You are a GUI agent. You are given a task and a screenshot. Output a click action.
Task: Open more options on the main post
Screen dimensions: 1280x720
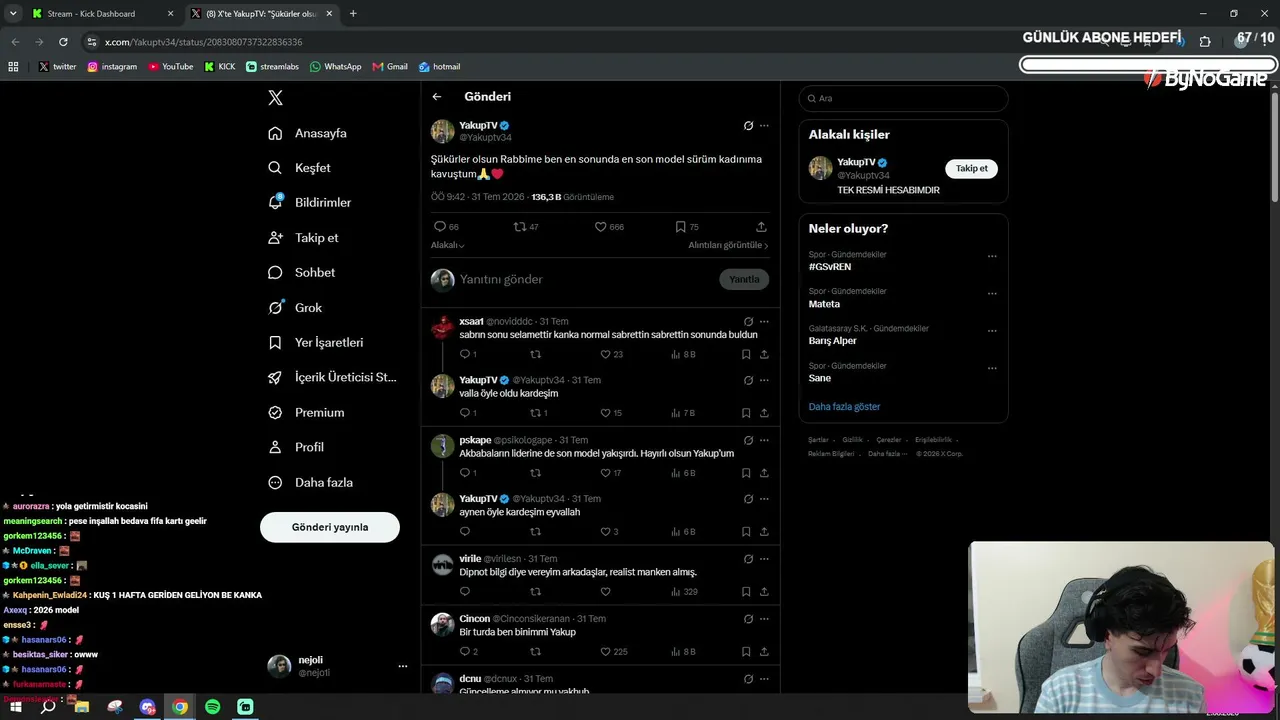coord(764,126)
